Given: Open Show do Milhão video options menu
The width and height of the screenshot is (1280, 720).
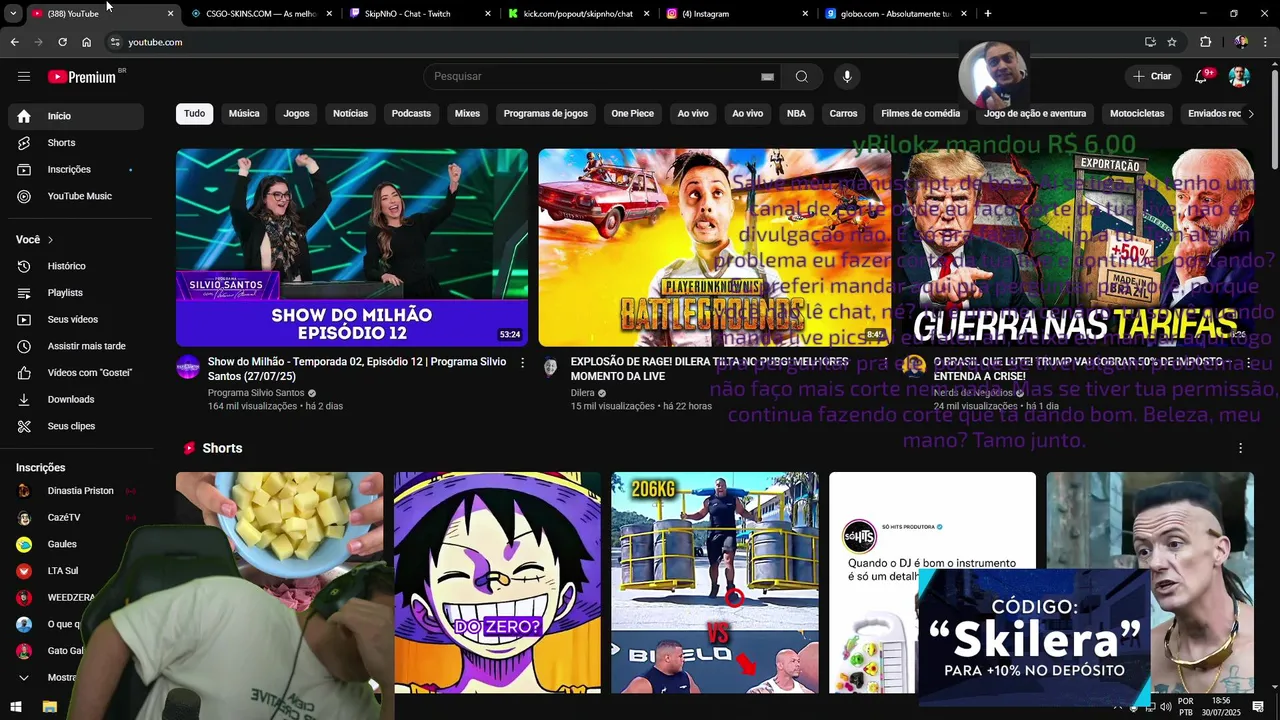Looking at the screenshot, I should (x=522, y=363).
